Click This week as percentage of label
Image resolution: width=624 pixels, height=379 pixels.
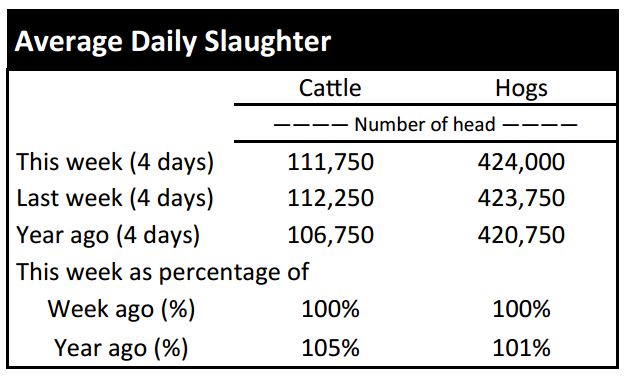(162, 273)
